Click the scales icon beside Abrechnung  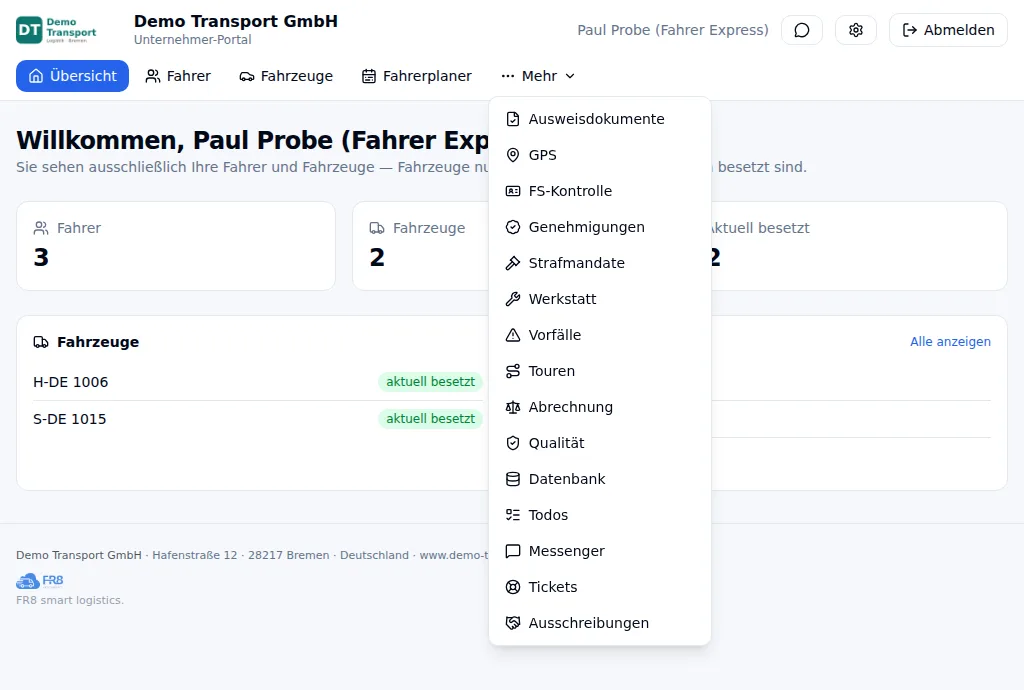513,407
